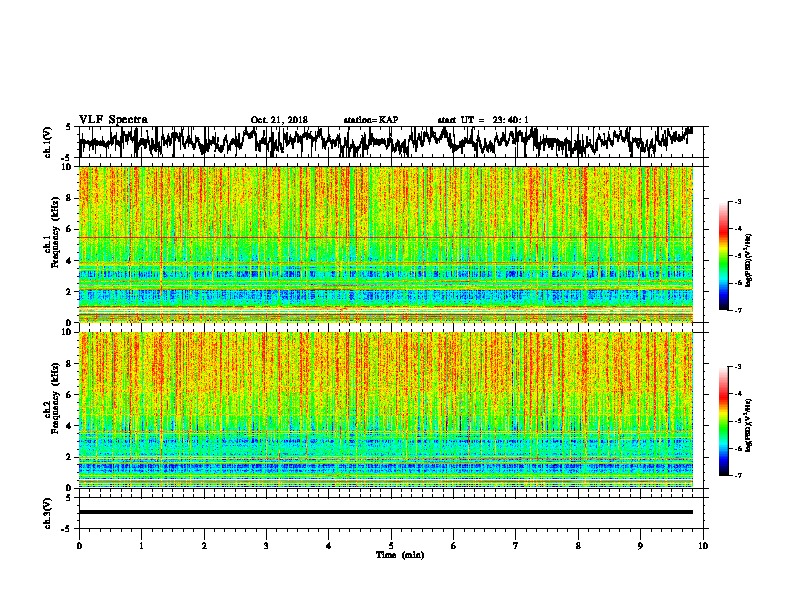Click time axis tick label "2"
This screenshot has width=792, height=612.
tap(204, 546)
